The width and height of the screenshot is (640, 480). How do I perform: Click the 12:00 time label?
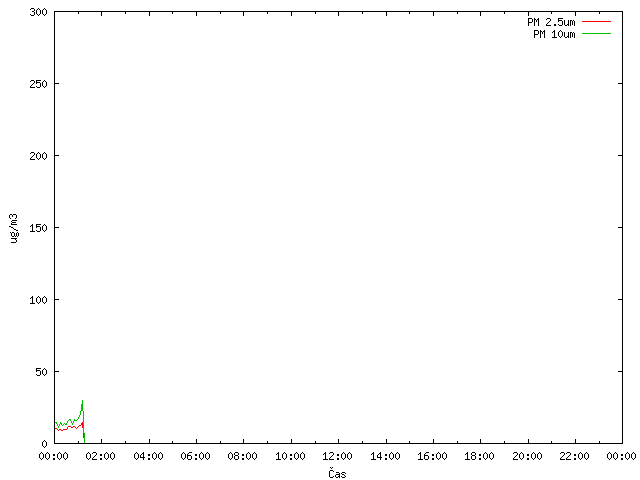(338, 456)
